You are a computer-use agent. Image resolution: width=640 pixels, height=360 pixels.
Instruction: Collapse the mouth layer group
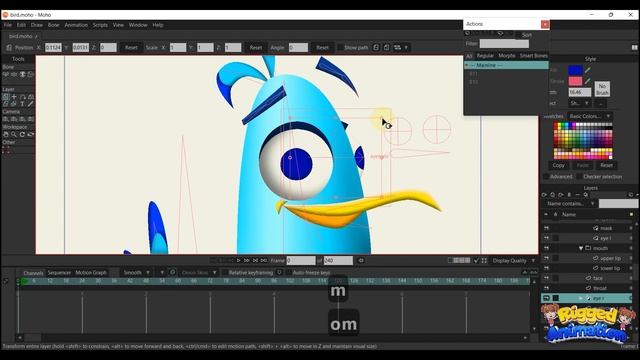click(581, 248)
